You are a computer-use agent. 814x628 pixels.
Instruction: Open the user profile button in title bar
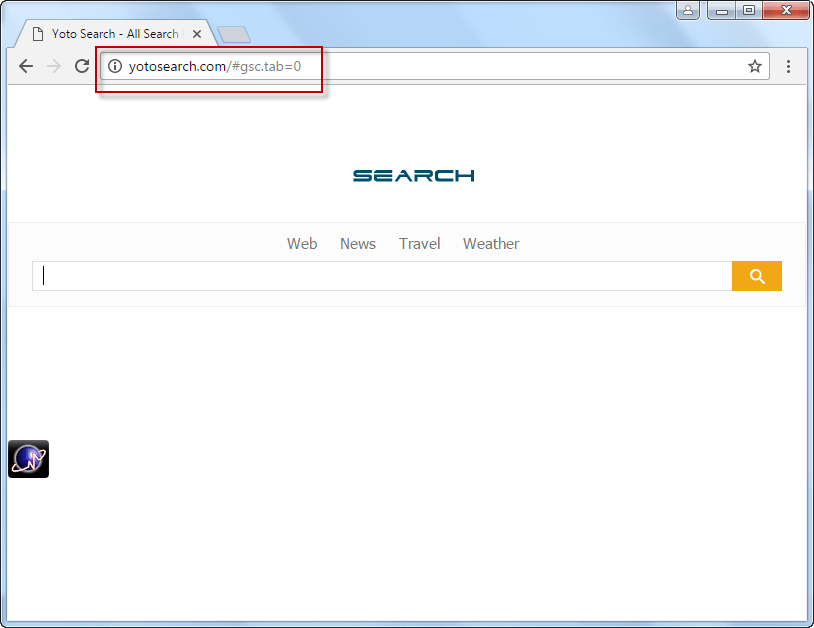(x=688, y=10)
